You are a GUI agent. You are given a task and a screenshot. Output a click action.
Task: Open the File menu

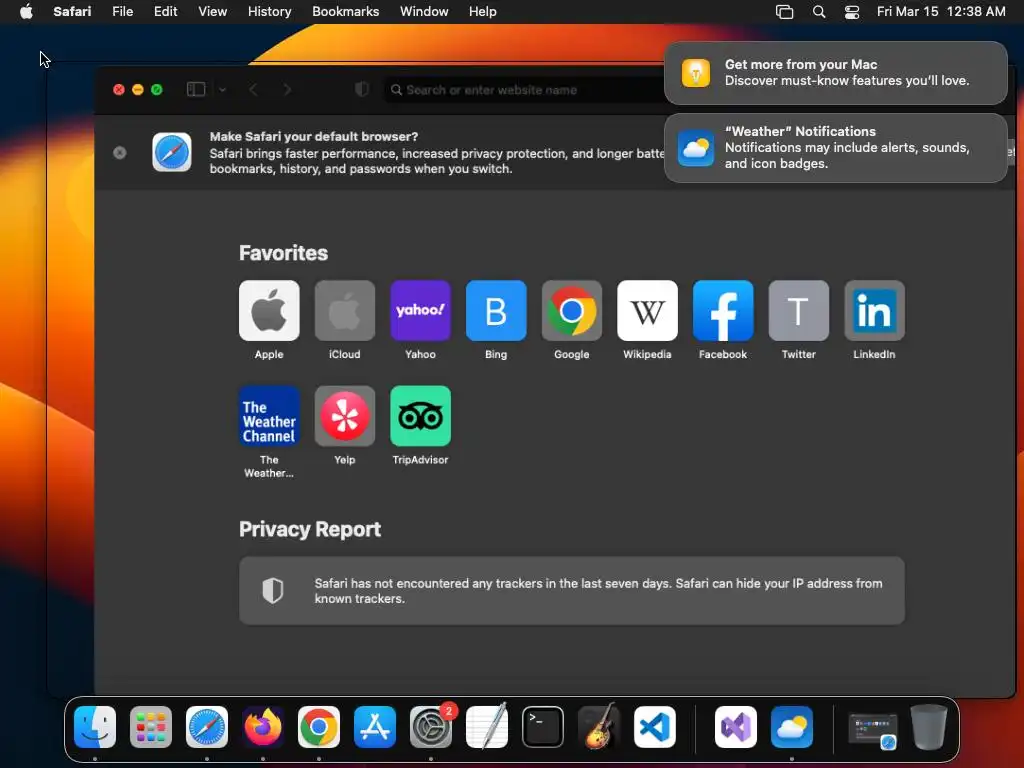123,12
